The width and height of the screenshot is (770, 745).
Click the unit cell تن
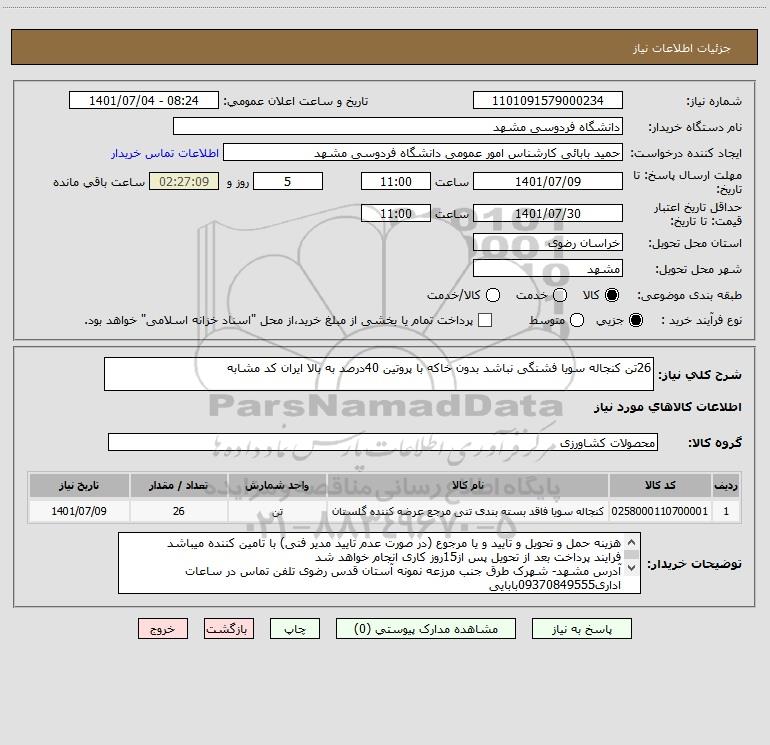point(277,511)
